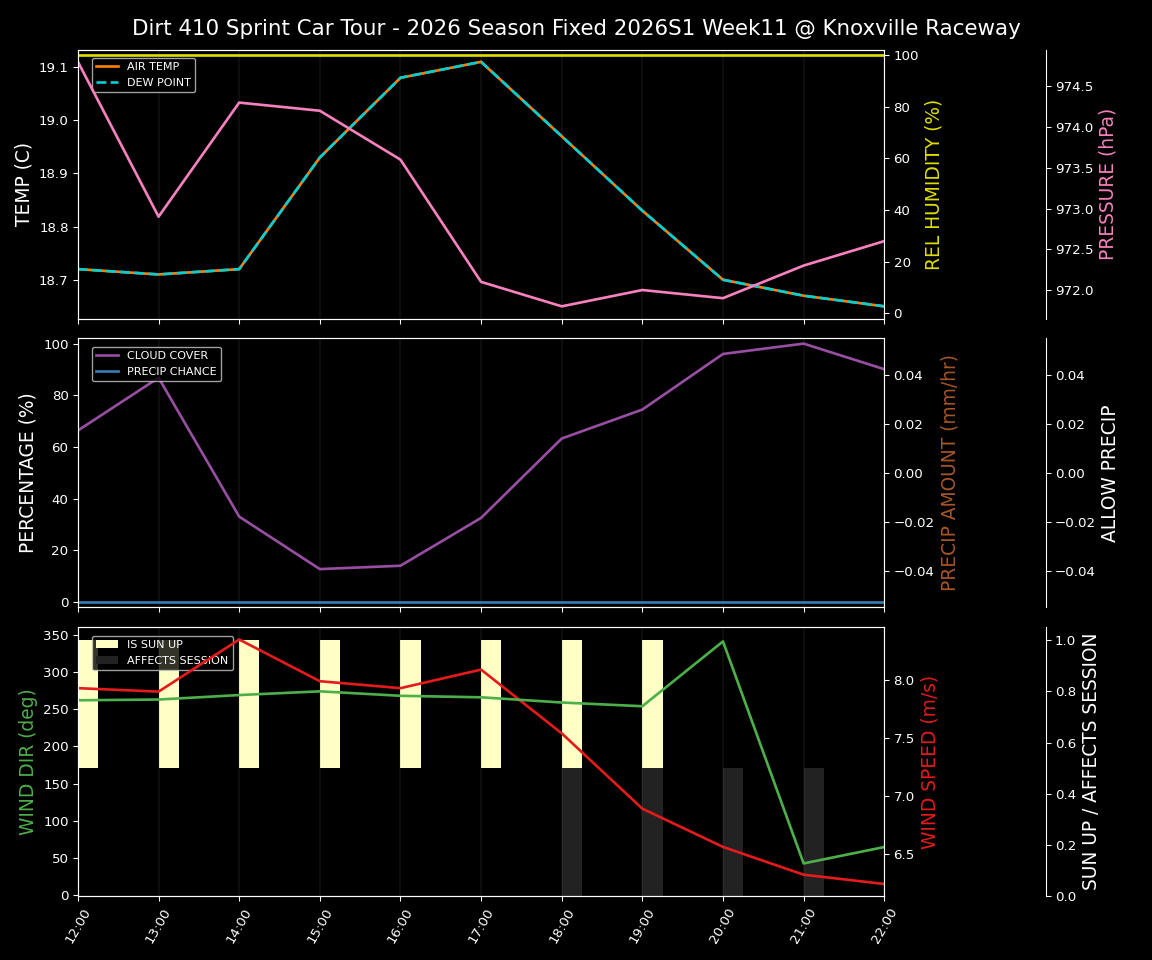
Task: Click the REL HUMIDITY axis label
Action: point(934,184)
